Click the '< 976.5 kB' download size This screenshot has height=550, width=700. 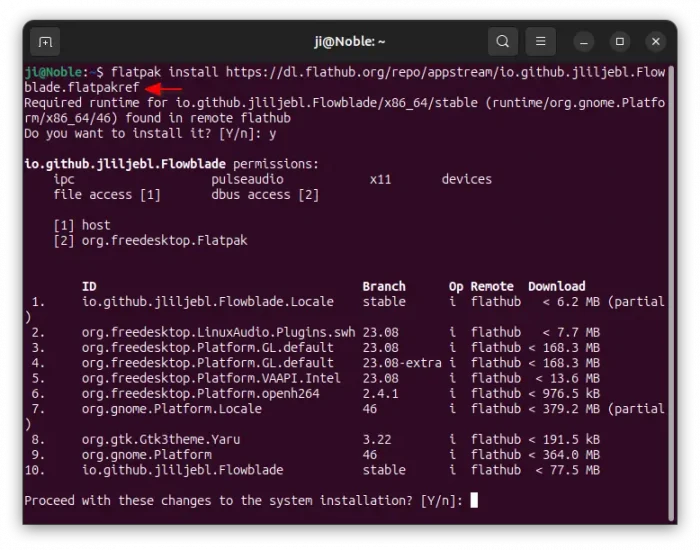[564, 394]
